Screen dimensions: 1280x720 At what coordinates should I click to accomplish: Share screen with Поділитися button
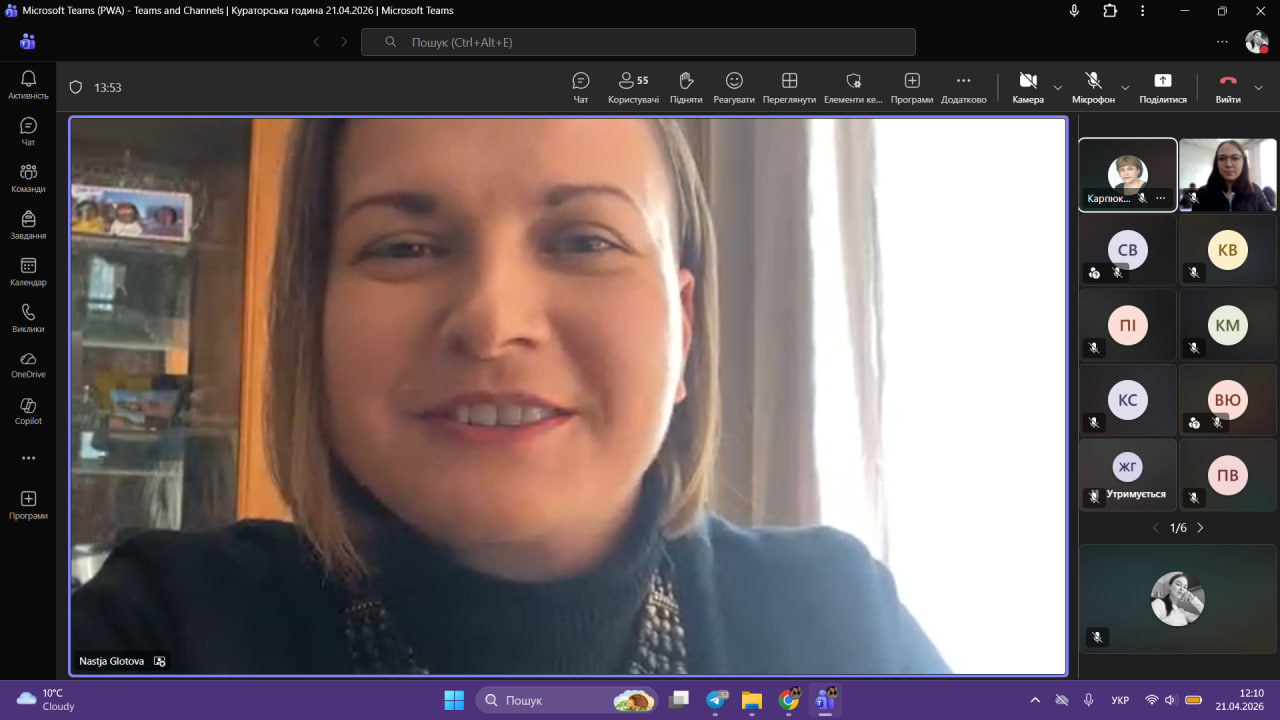[1162, 87]
